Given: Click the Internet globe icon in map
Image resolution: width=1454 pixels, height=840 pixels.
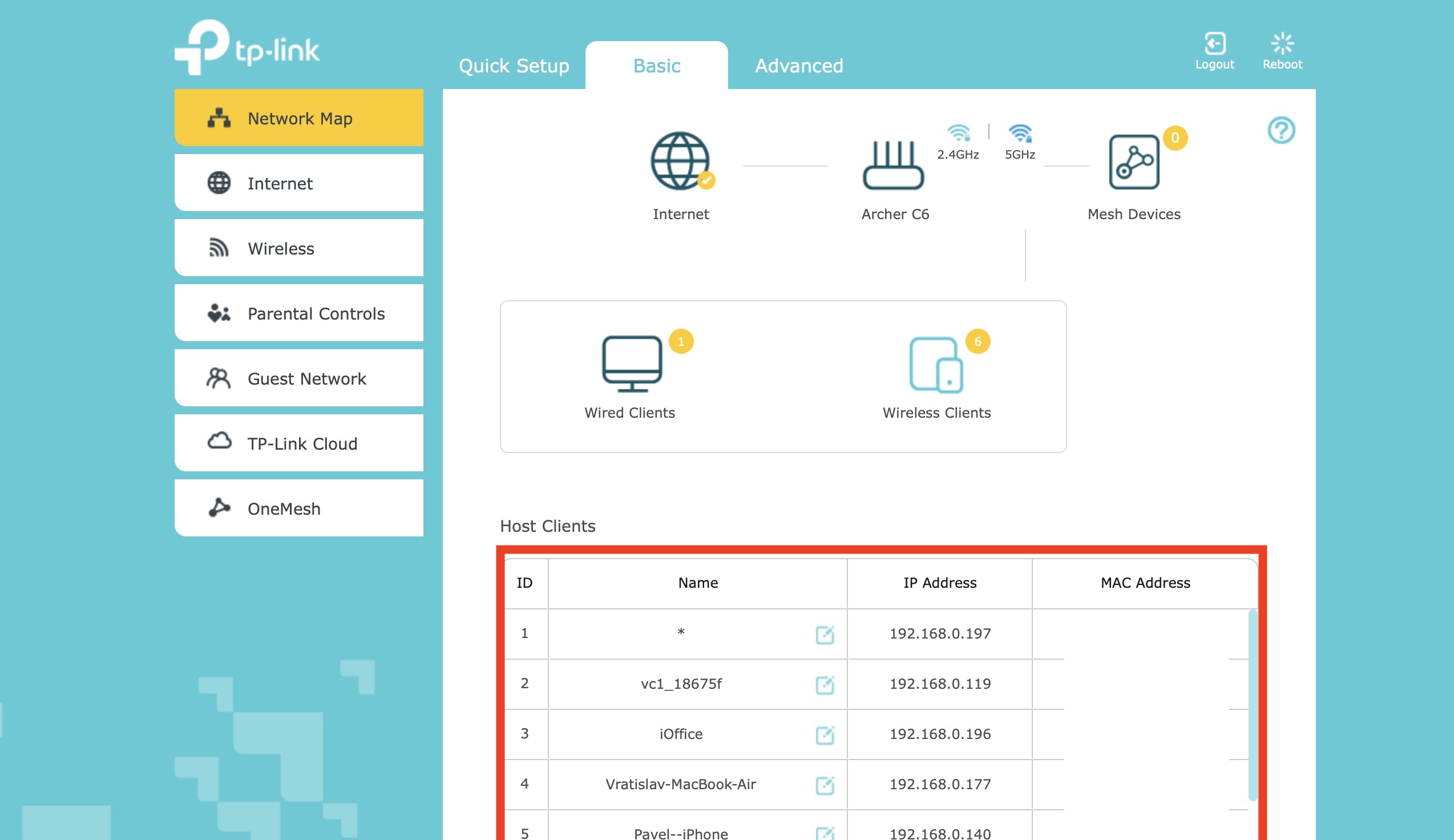Looking at the screenshot, I should (x=681, y=161).
